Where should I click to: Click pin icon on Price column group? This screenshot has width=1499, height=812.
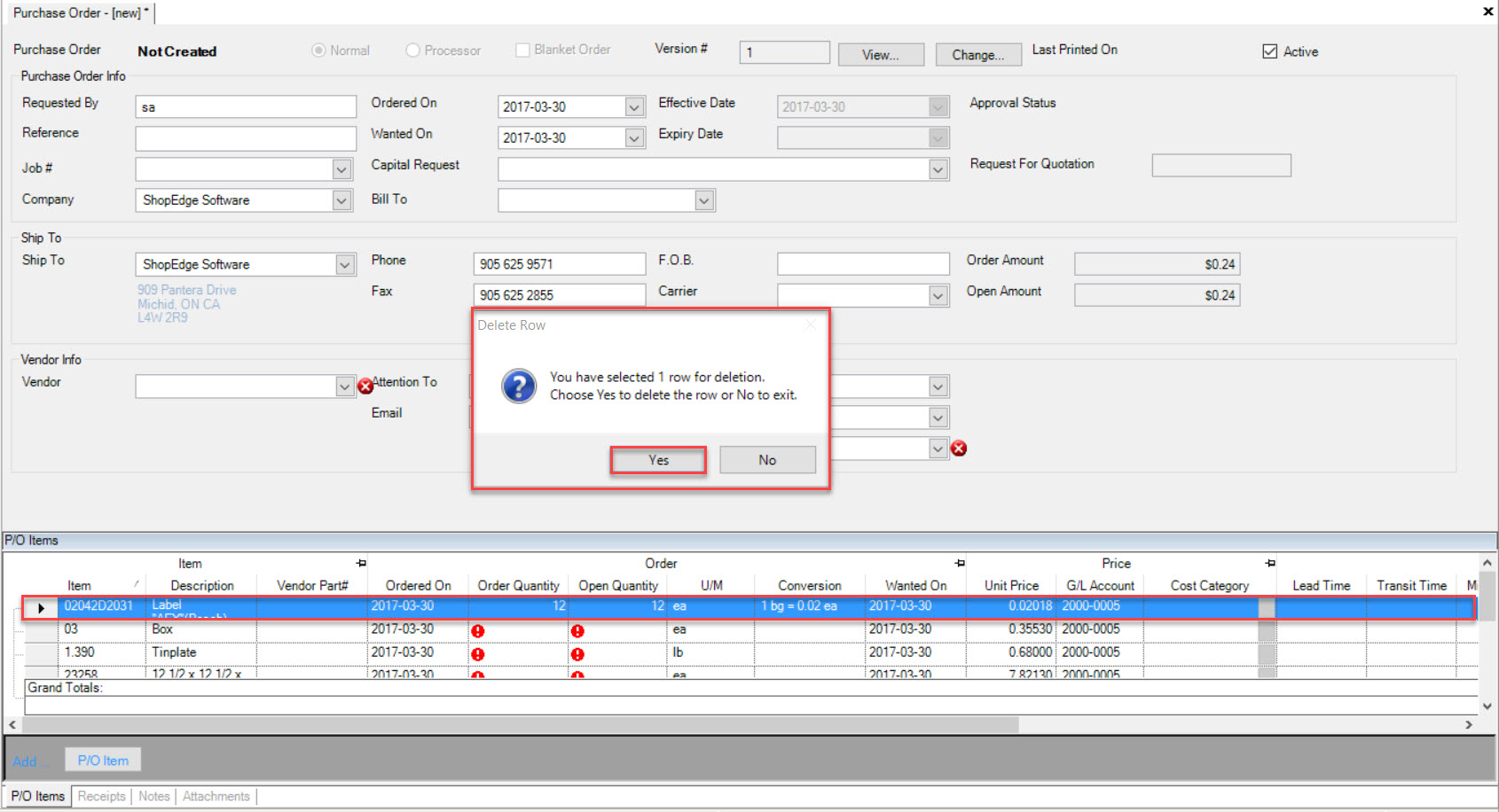1270,563
